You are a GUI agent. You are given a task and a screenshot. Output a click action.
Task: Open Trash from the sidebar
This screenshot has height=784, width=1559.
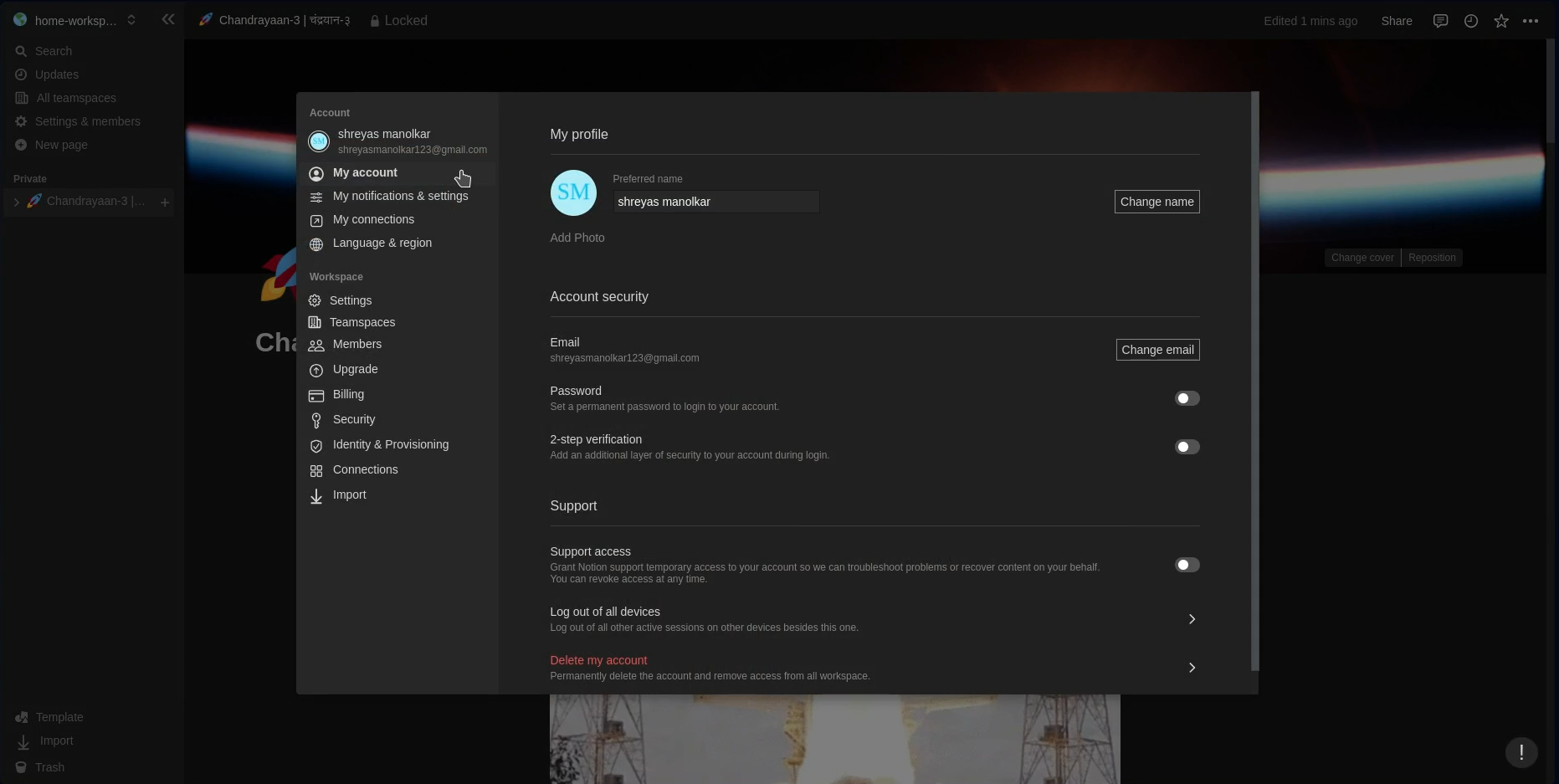point(50,767)
